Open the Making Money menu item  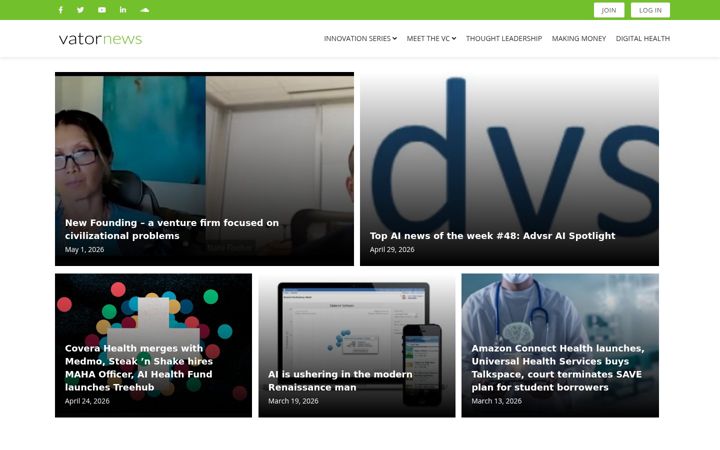579,39
